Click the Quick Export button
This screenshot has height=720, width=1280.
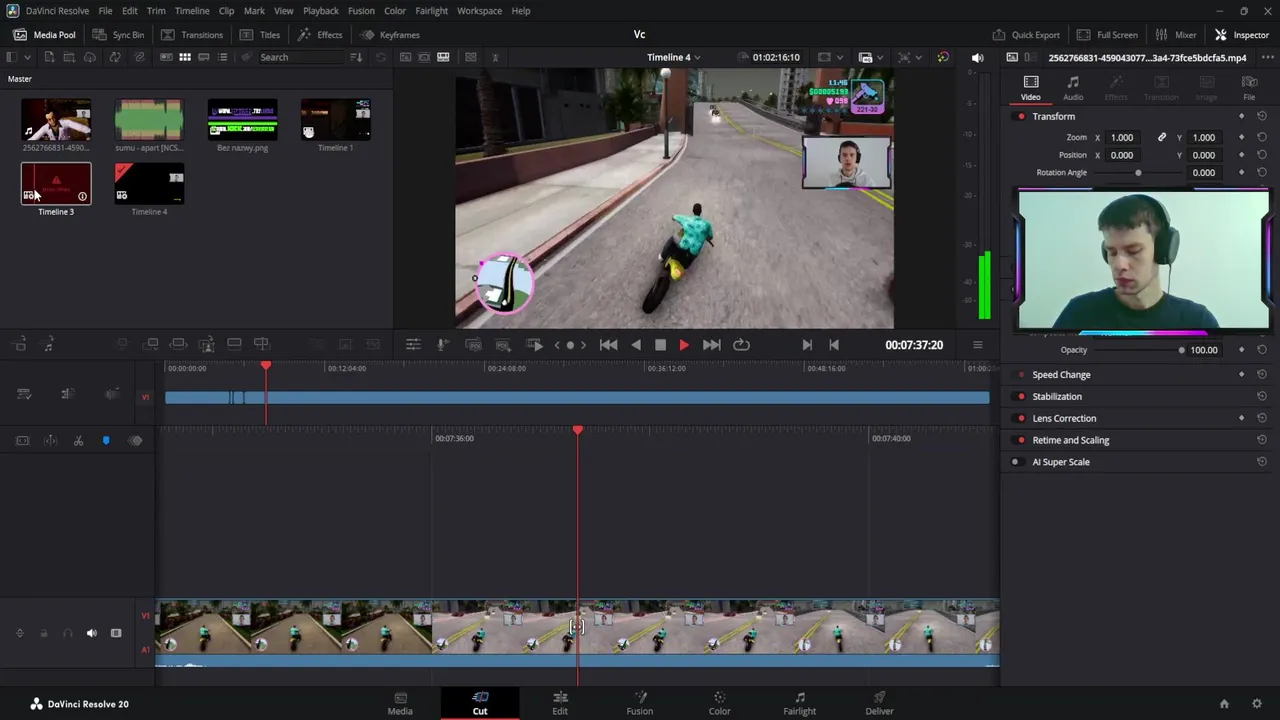pyautogui.click(x=1026, y=35)
